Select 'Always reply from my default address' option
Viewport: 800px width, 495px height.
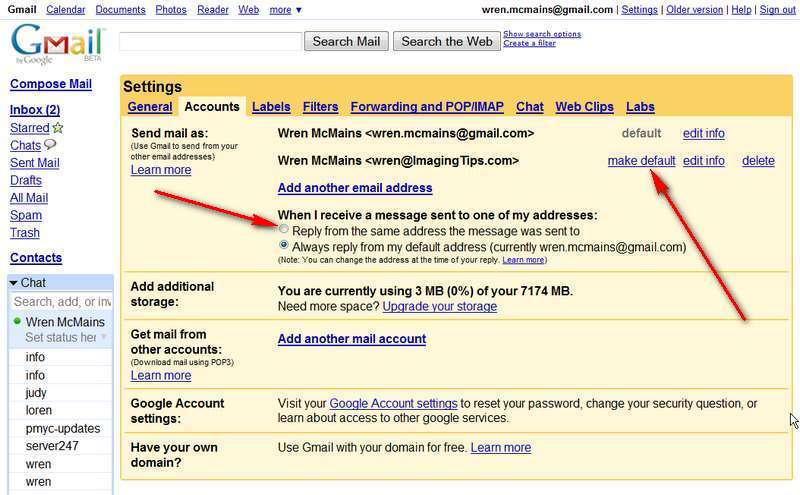pyautogui.click(x=284, y=245)
